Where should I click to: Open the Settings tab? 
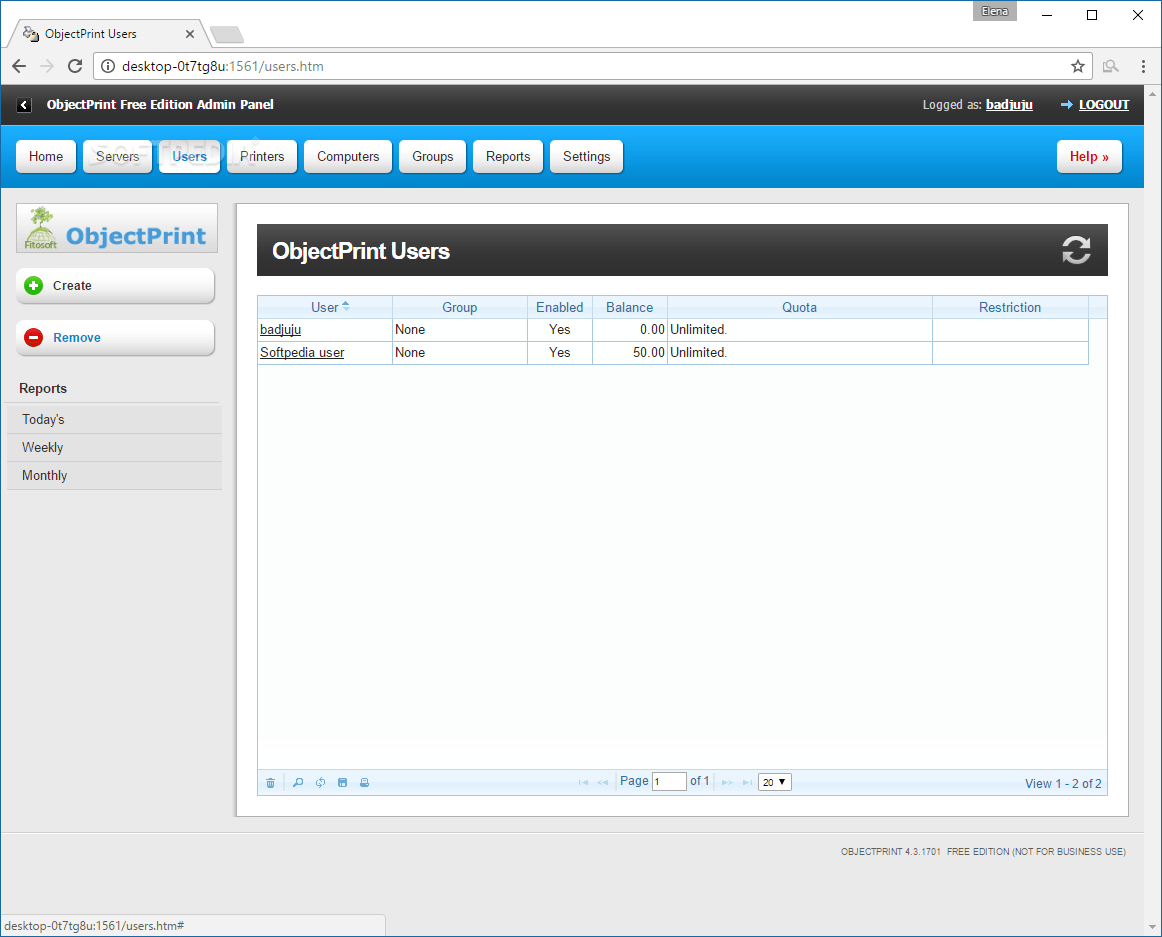[x=586, y=156]
